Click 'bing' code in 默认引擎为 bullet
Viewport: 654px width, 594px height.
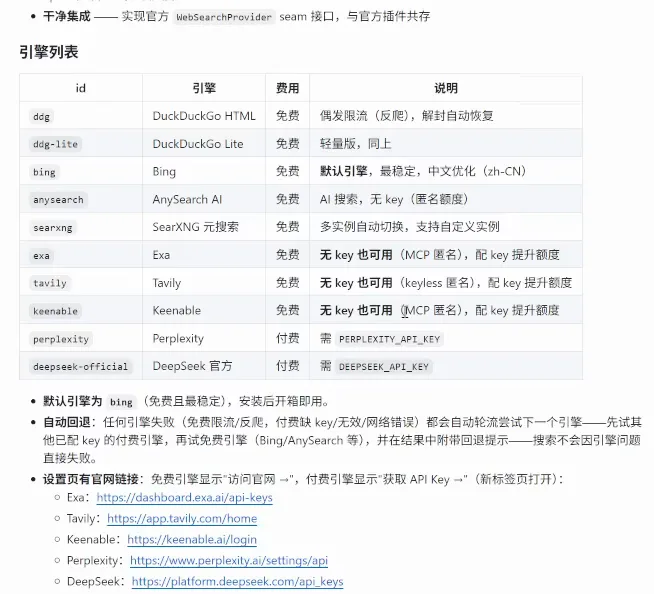[121, 402]
